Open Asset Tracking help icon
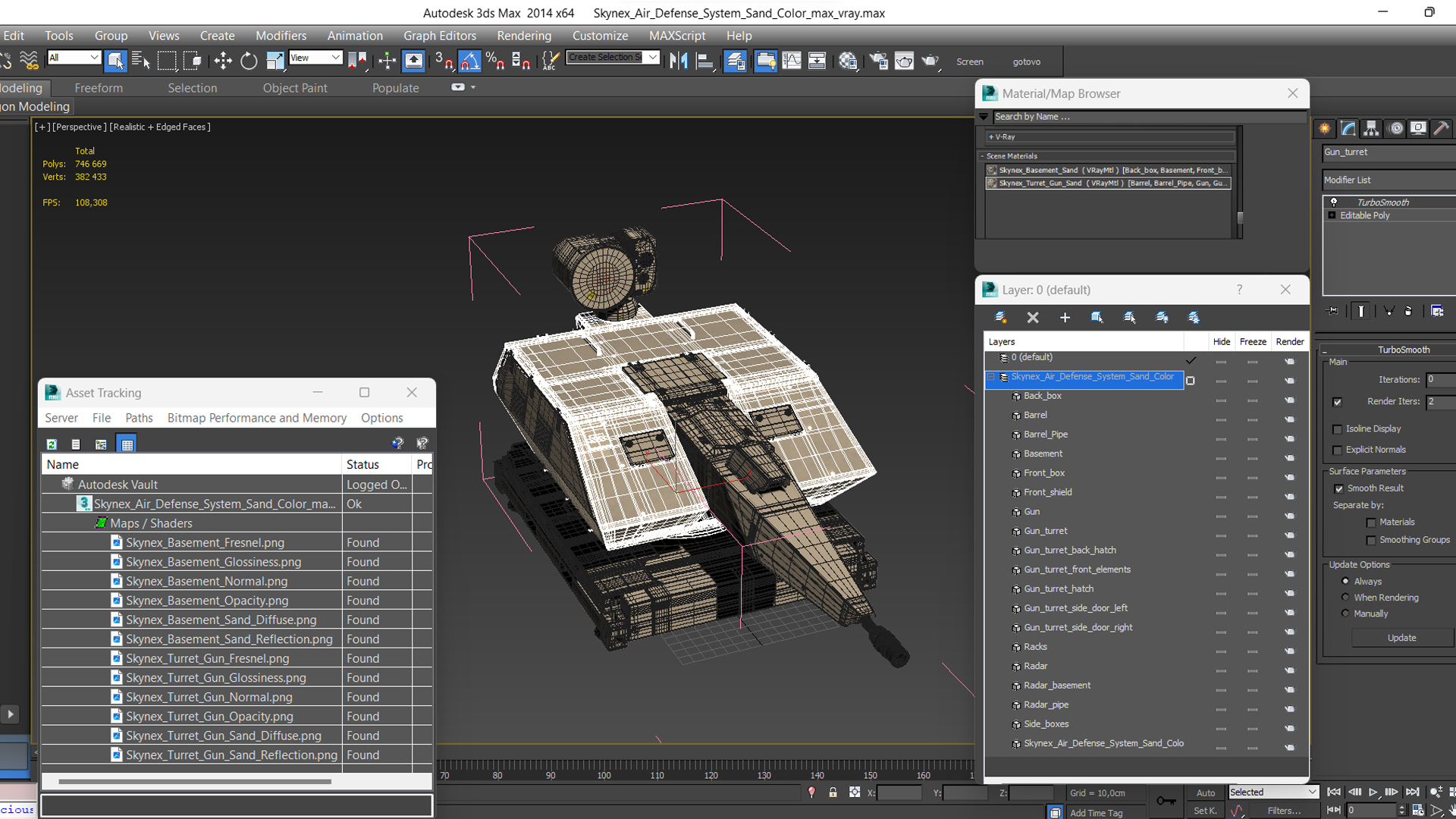Viewport: 1456px width, 819px height. (x=397, y=443)
